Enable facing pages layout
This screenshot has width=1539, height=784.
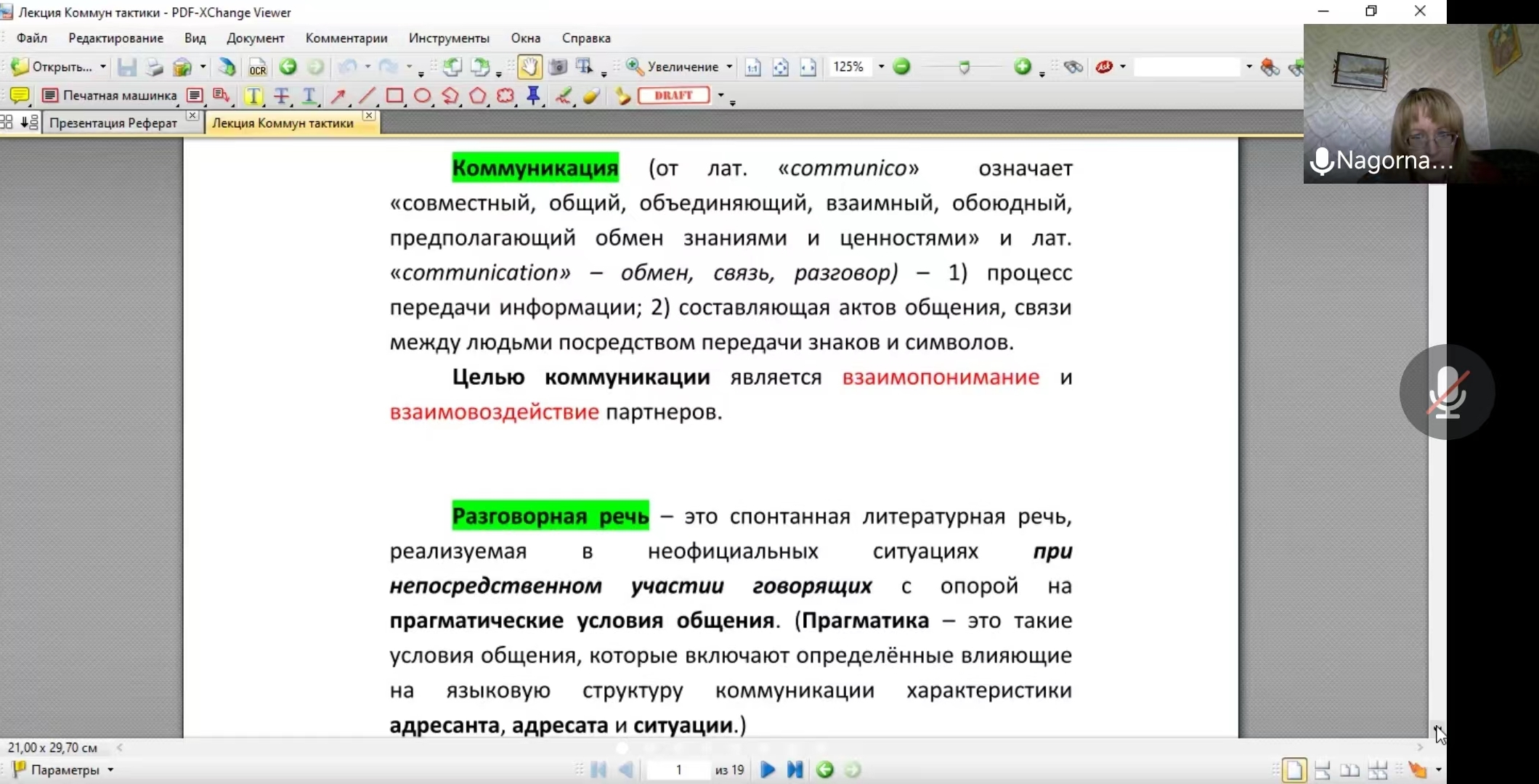point(1349,770)
